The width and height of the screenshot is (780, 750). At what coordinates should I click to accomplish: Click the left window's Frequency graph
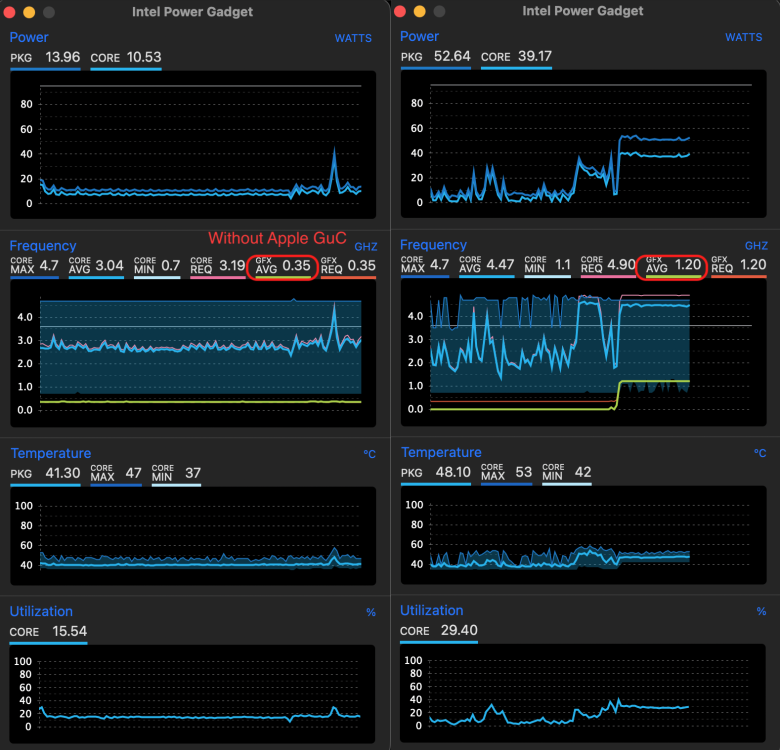click(x=193, y=353)
